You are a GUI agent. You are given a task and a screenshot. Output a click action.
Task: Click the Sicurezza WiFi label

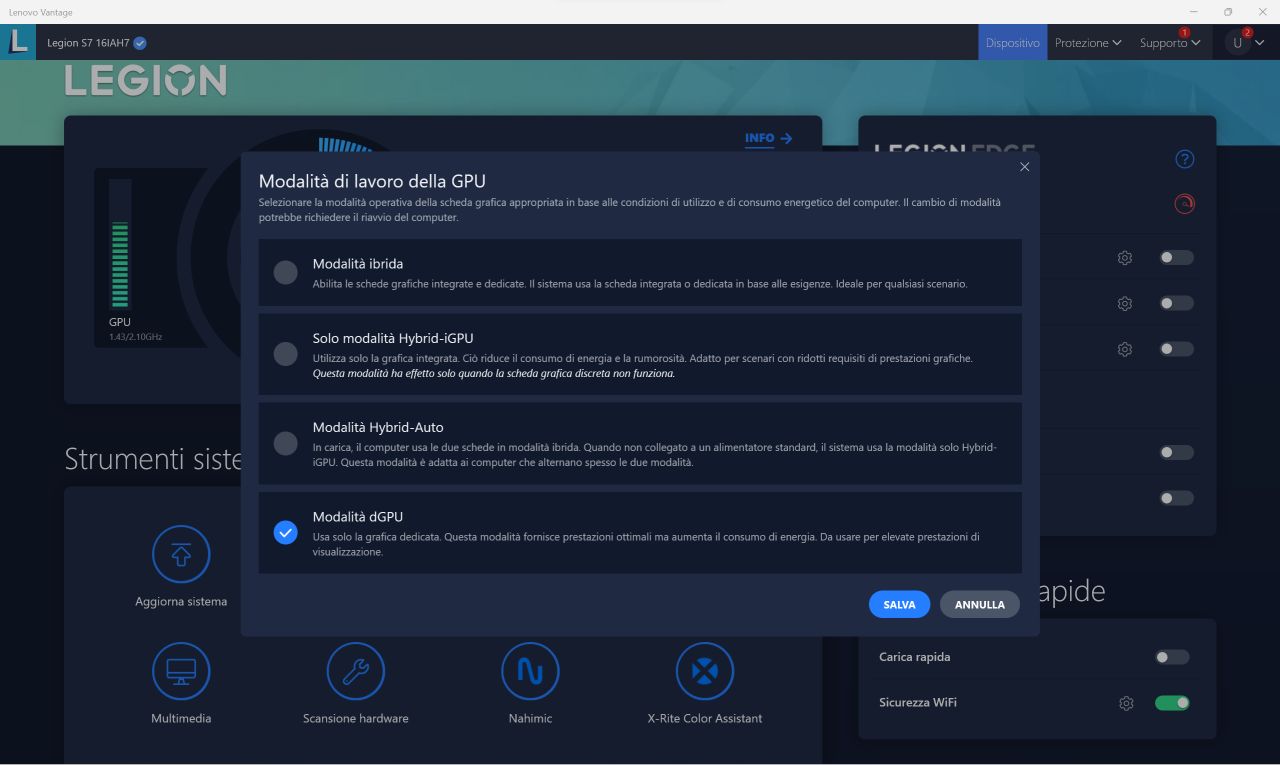tap(918, 703)
